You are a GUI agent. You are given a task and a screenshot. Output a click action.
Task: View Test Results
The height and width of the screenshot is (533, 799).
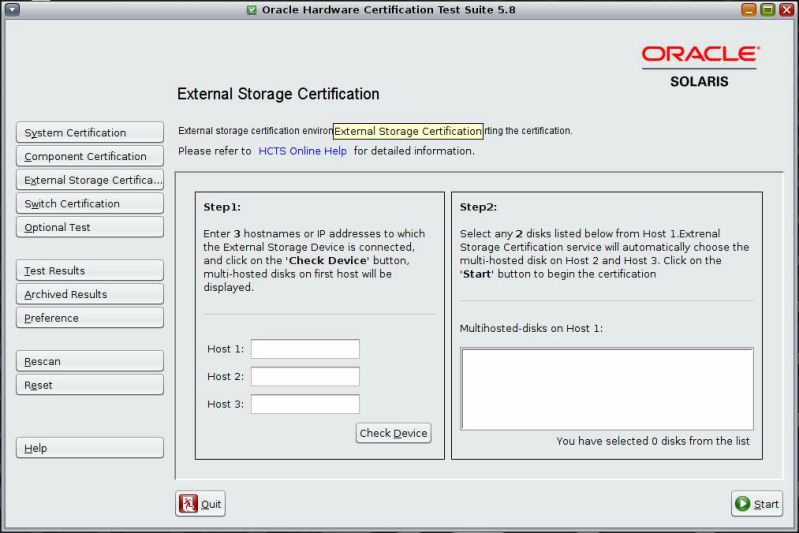pos(90,271)
